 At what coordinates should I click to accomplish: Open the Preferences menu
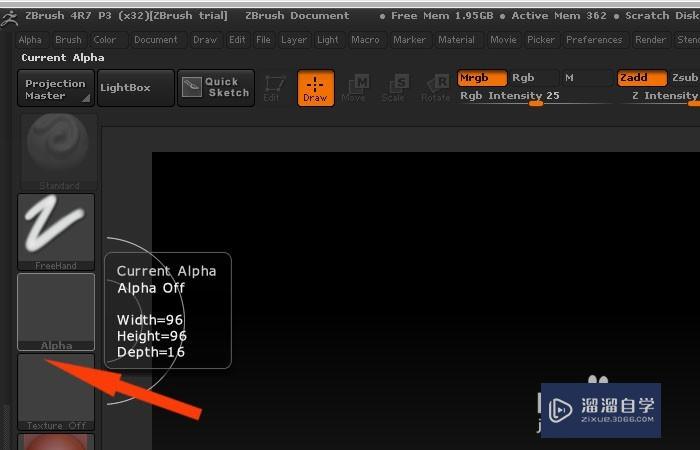[594, 40]
